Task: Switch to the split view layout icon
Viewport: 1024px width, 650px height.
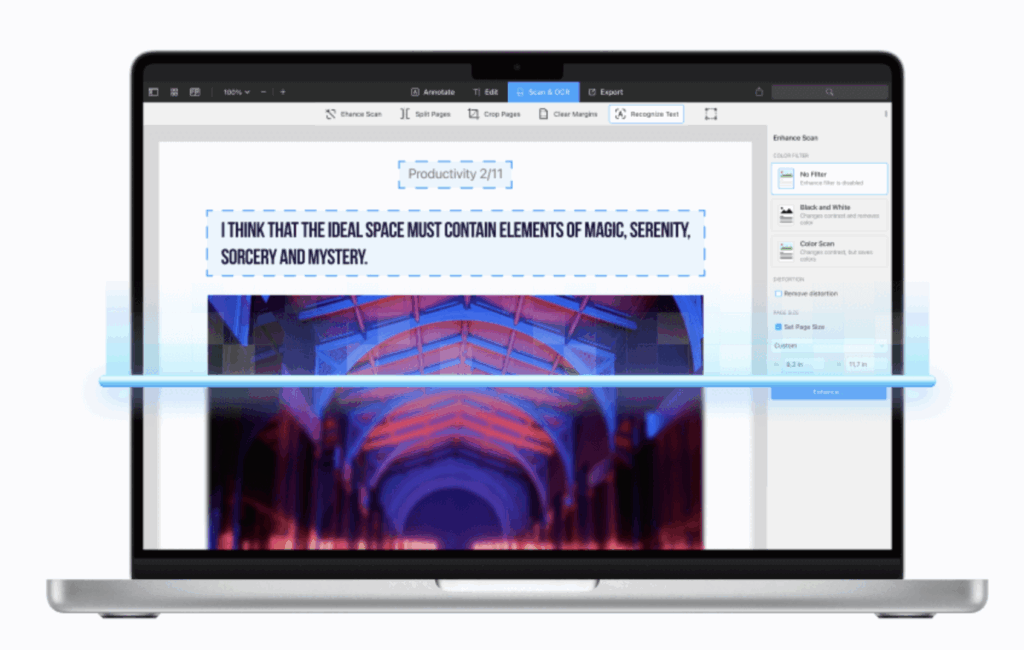Action: pyautogui.click(x=195, y=92)
